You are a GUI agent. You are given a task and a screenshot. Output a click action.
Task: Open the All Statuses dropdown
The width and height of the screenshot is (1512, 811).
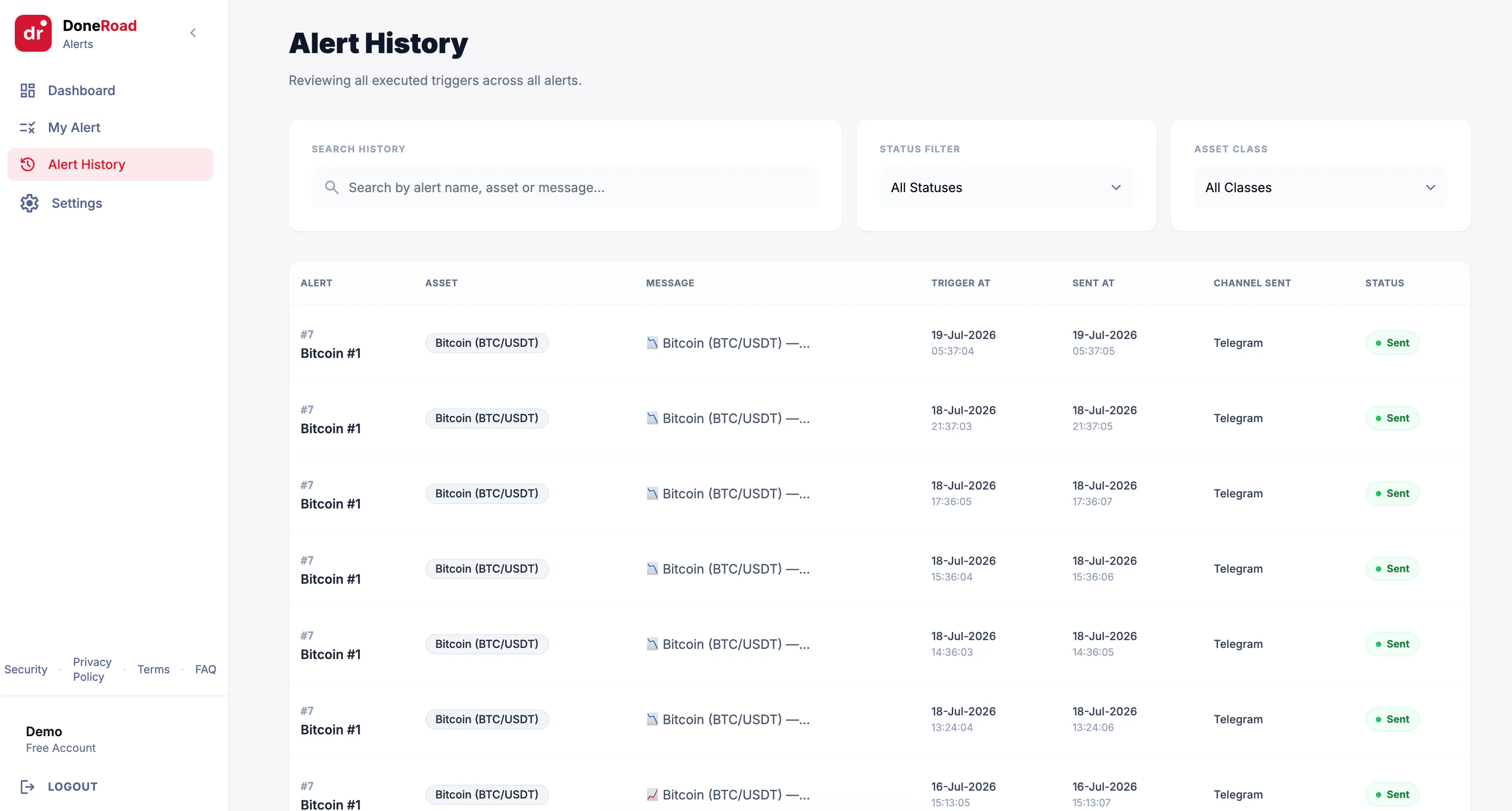(x=1006, y=187)
